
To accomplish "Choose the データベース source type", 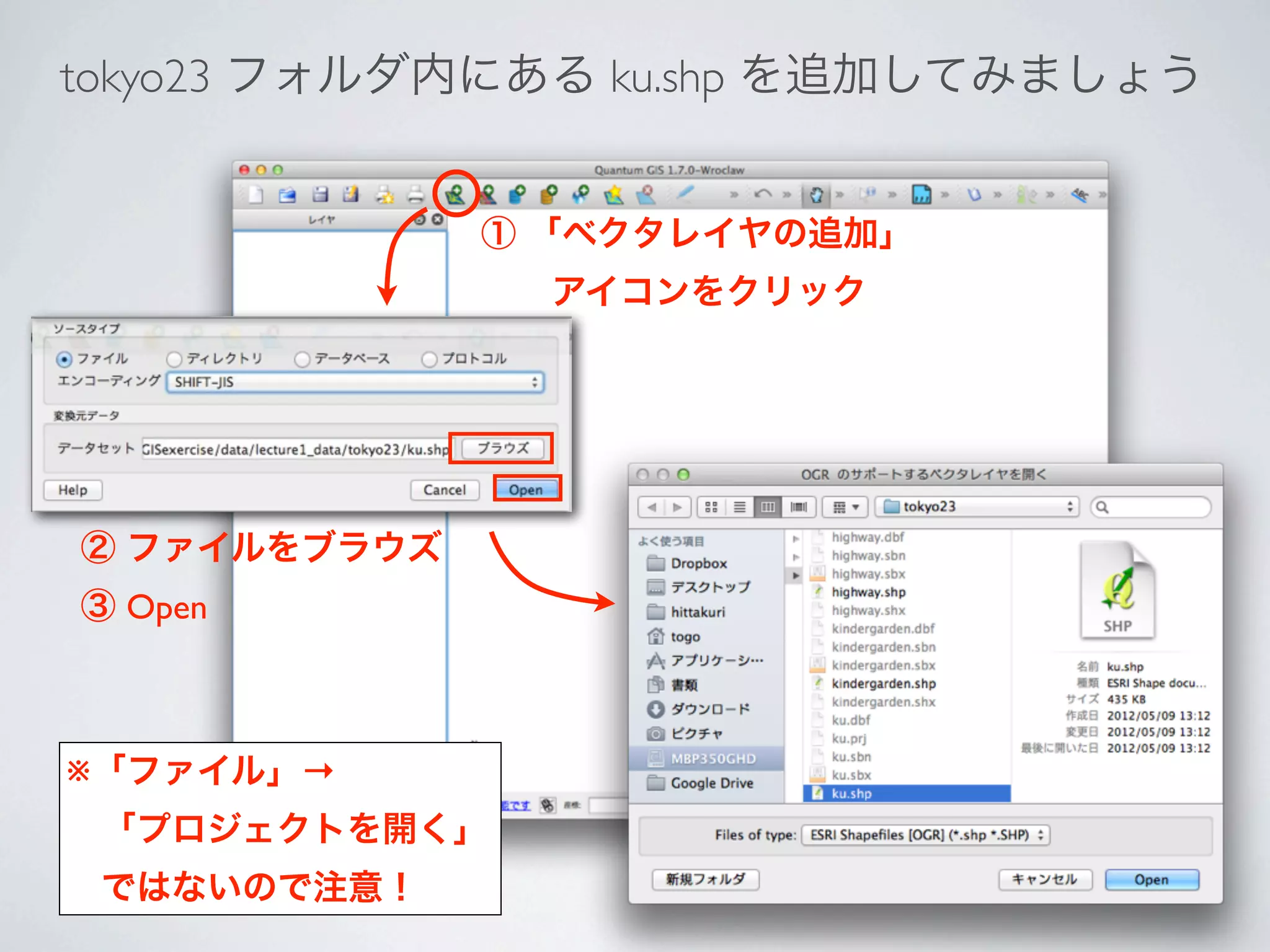I will point(302,359).
